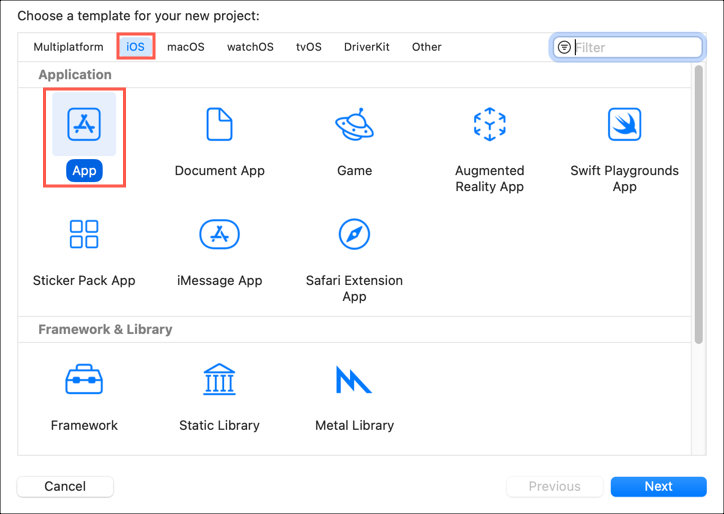Select the App template icon
Image resolution: width=724 pixels, height=514 pixels.
click(84, 125)
